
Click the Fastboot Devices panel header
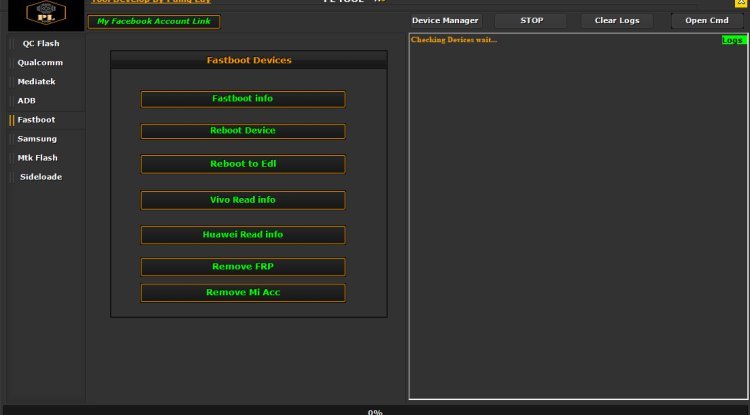tap(249, 60)
